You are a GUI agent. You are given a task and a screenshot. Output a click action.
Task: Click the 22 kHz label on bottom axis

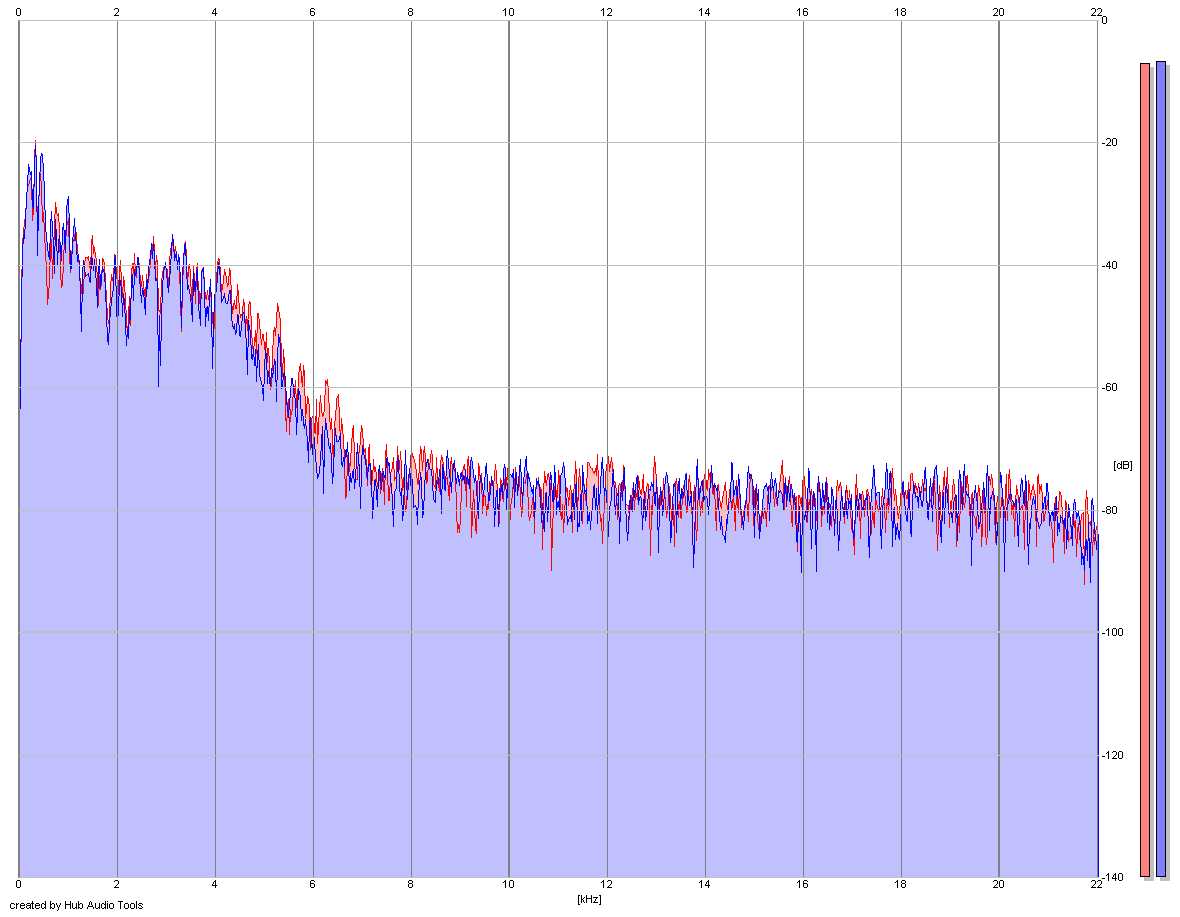point(1096,885)
